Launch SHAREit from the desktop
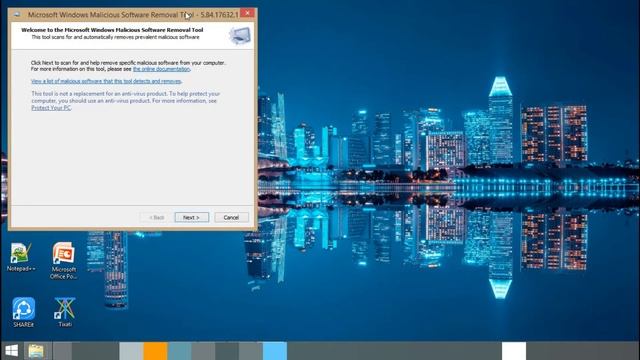Viewport: 640px width, 360px height. (x=23, y=312)
